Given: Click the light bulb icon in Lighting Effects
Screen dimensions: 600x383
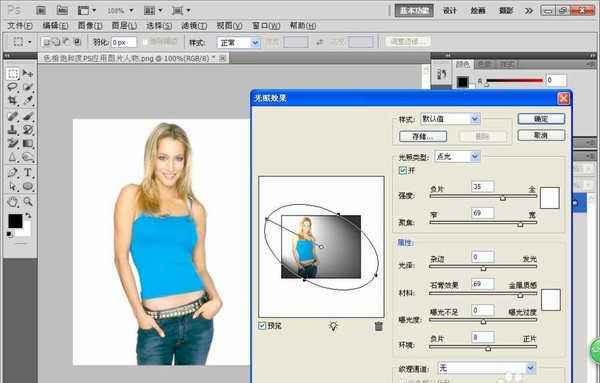Looking at the screenshot, I should pos(333,326).
